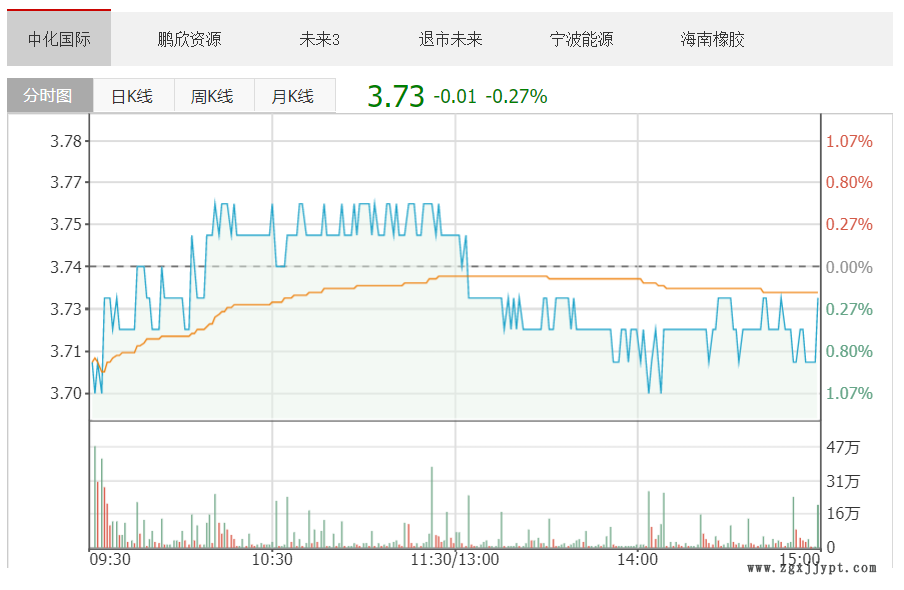Click the 14:00 time axis label

point(638,559)
